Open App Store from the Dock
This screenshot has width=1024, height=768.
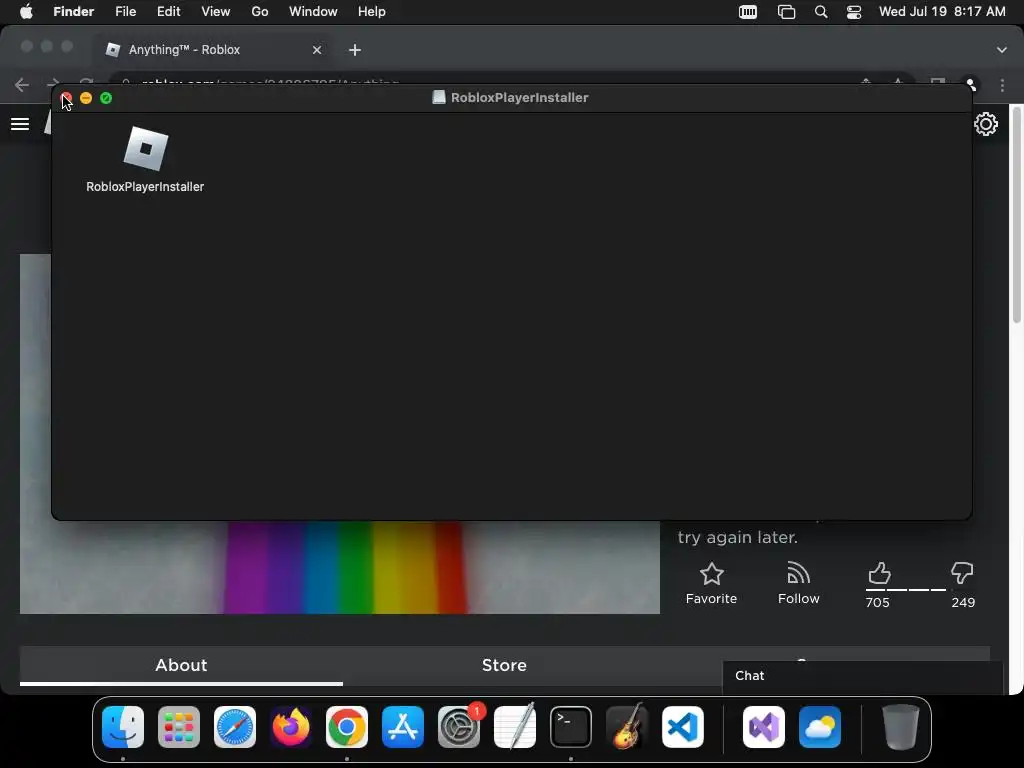coord(403,727)
